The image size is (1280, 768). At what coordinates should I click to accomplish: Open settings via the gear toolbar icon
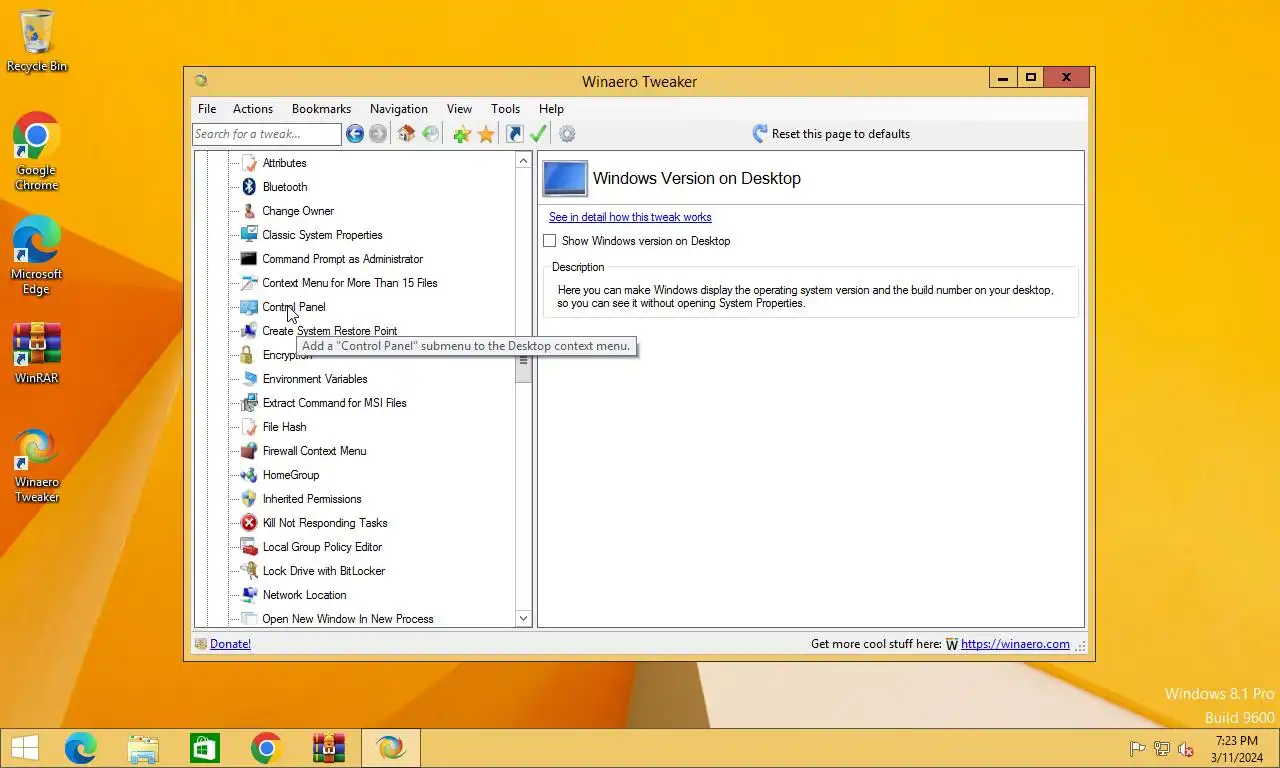tap(567, 134)
